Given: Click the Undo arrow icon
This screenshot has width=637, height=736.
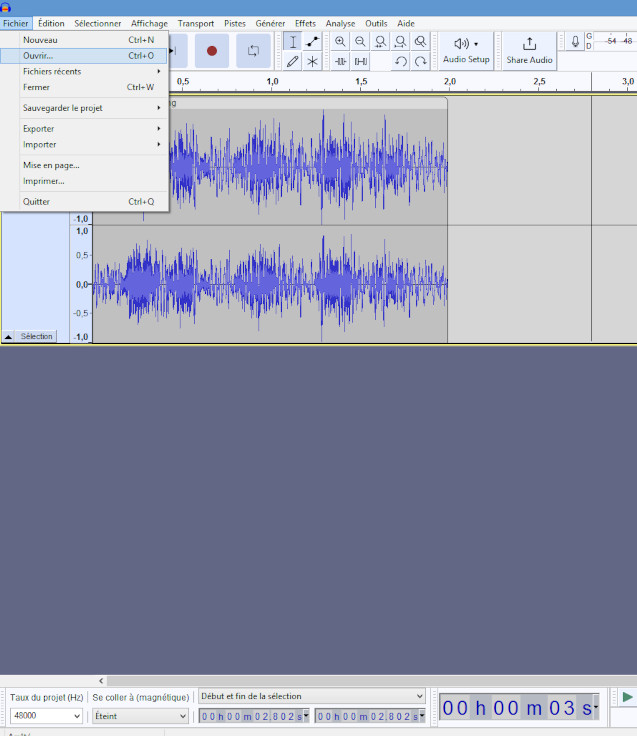Looking at the screenshot, I should pyautogui.click(x=400, y=61).
